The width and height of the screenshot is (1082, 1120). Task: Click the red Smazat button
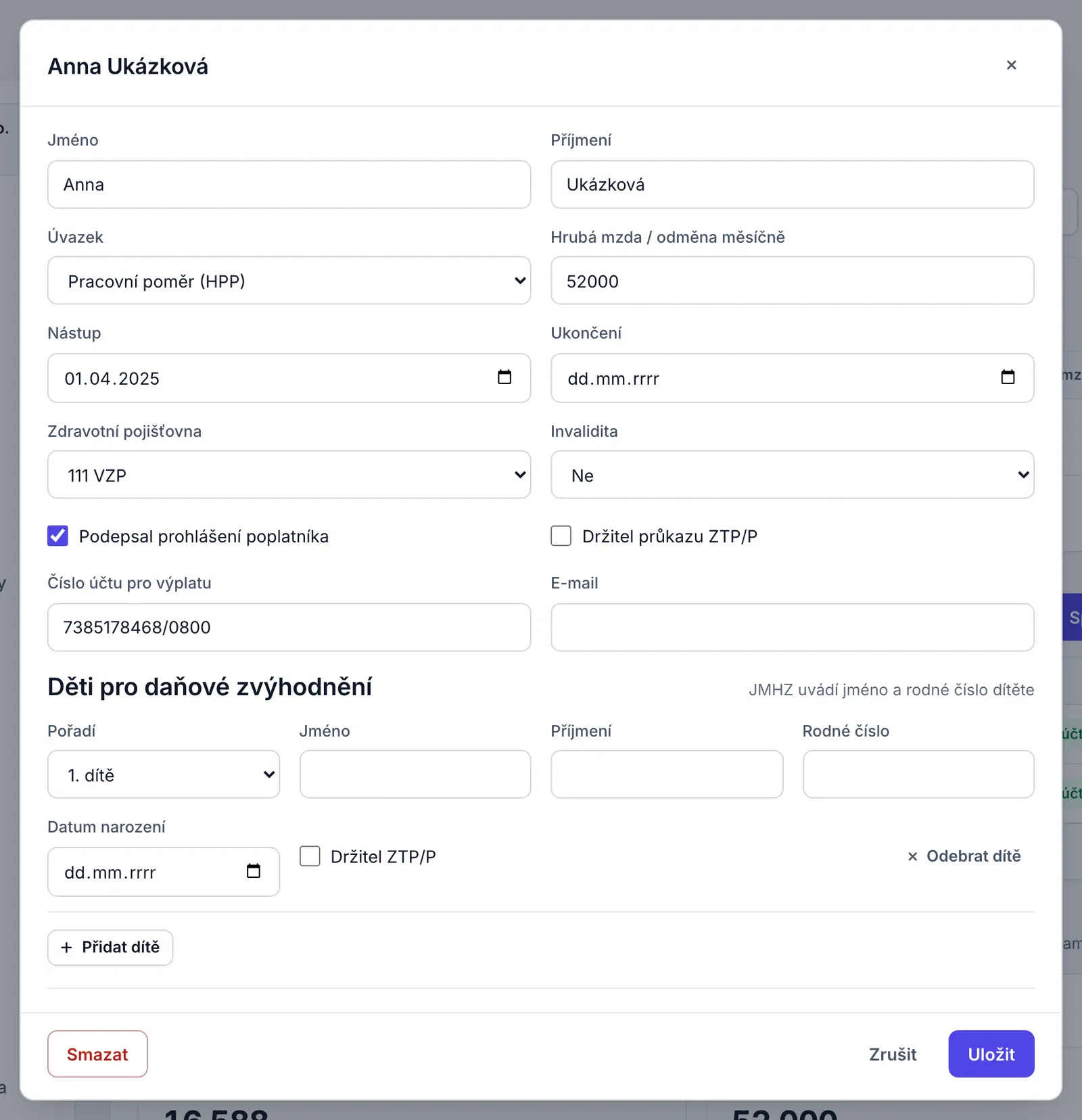(97, 1054)
